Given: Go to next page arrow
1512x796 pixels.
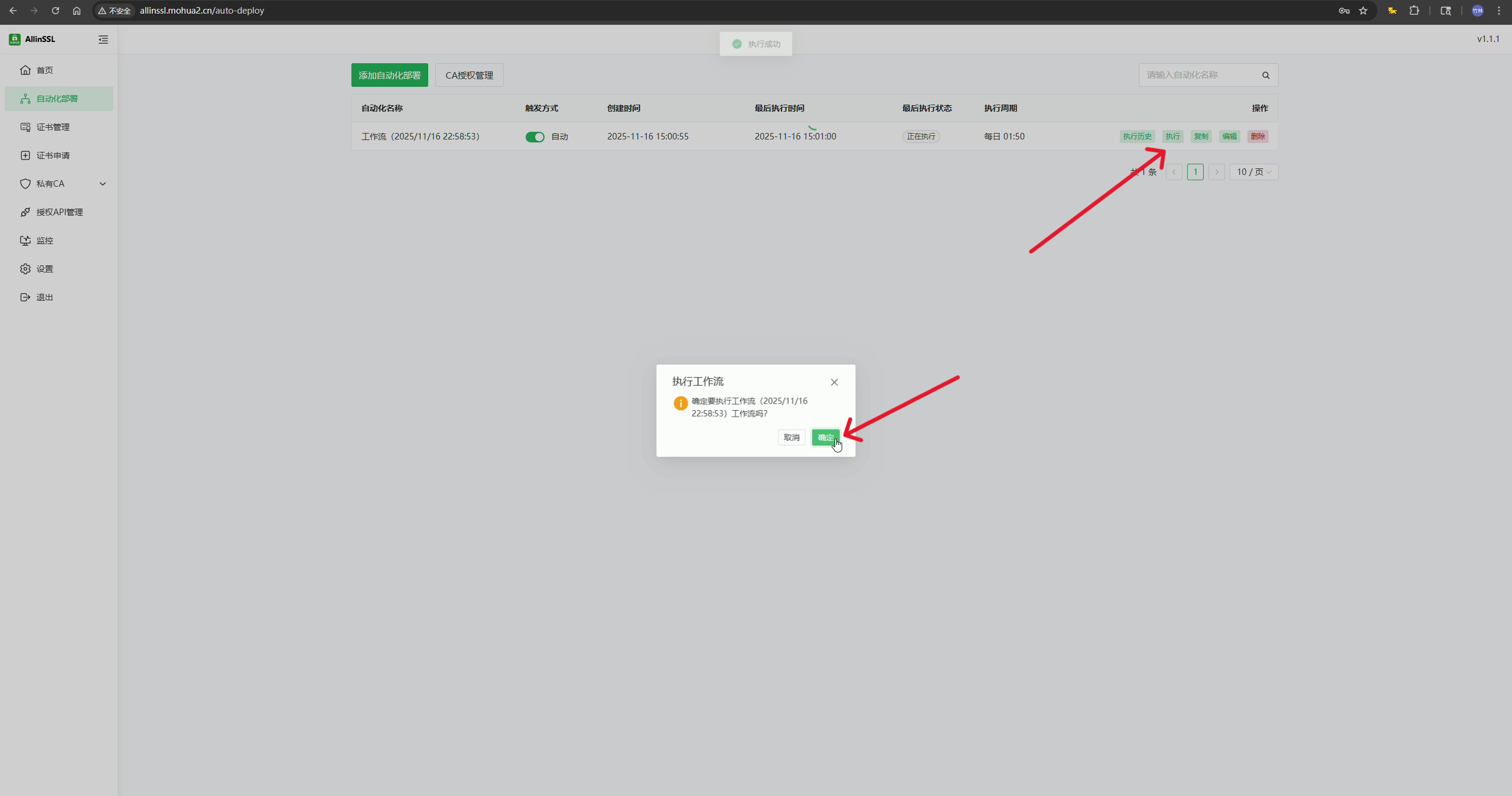Looking at the screenshot, I should point(1216,172).
